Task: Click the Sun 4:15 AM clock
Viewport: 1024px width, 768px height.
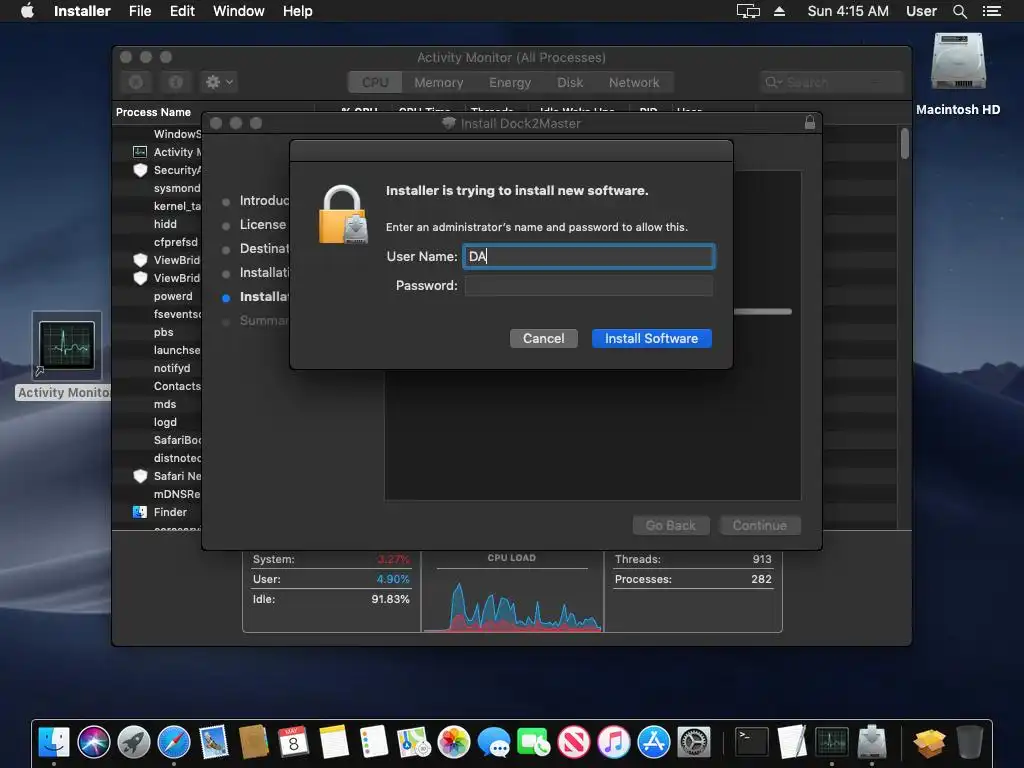Action: [x=848, y=11]
